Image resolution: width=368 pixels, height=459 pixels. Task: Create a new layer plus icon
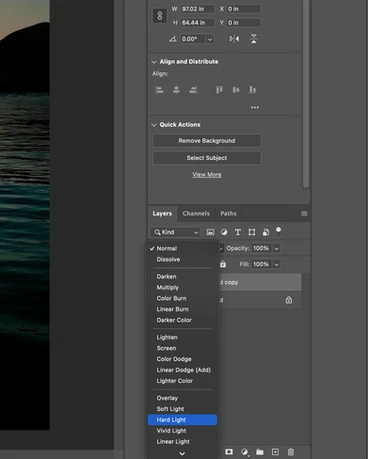point(275,452)
